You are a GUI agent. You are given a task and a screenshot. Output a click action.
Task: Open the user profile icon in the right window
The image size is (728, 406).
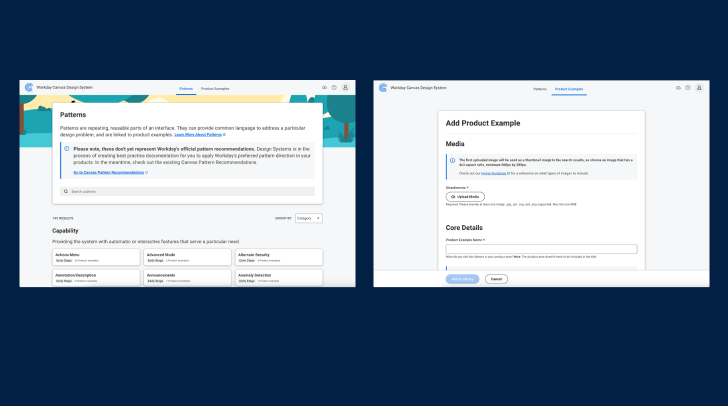click(x=699, y=88)
